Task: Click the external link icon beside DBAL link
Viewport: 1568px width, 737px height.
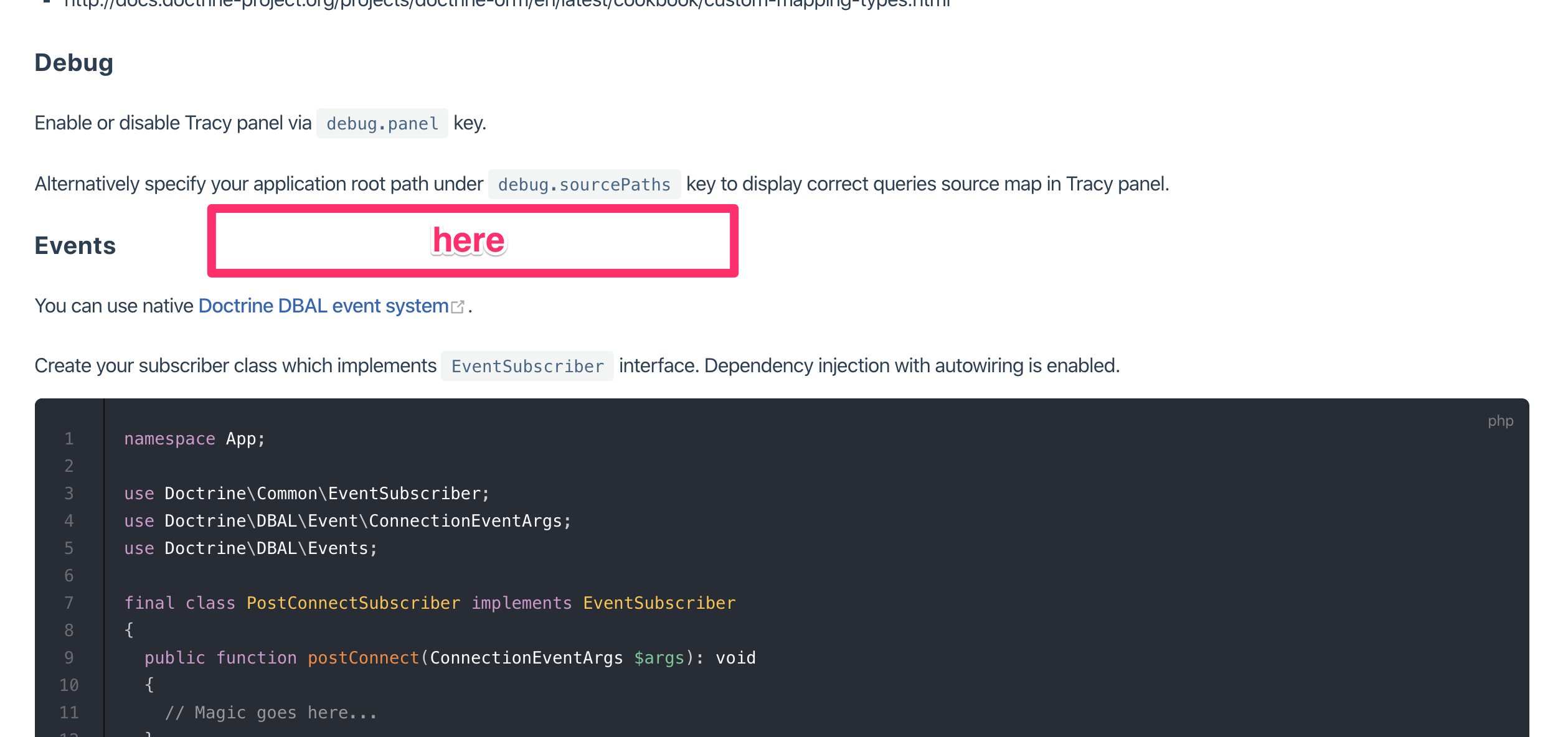Action: pyautogui.click(x=458, y=306)
